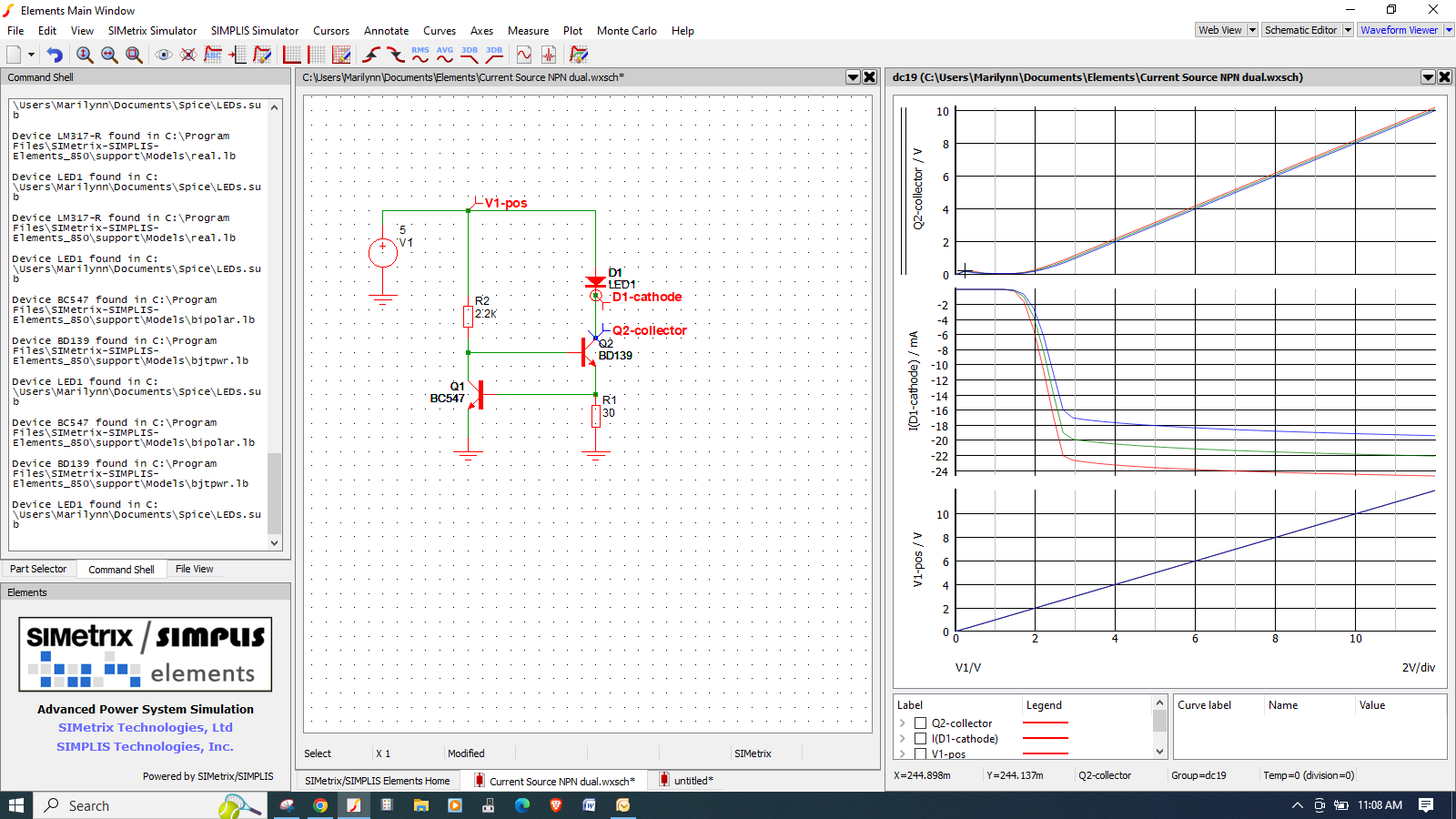Screen dimensions: 1456x819
Task: Click the show curves eye icon
Action: [164, 55]
